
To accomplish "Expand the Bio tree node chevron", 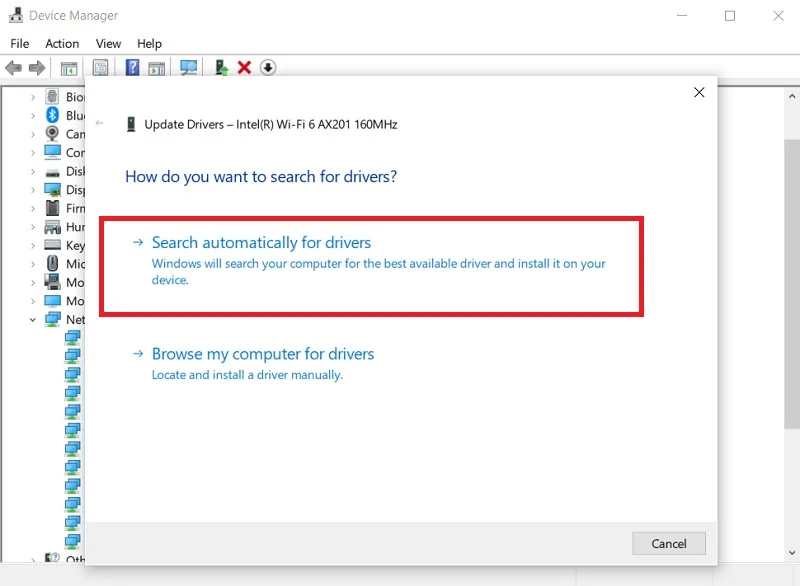I will 33,97.
